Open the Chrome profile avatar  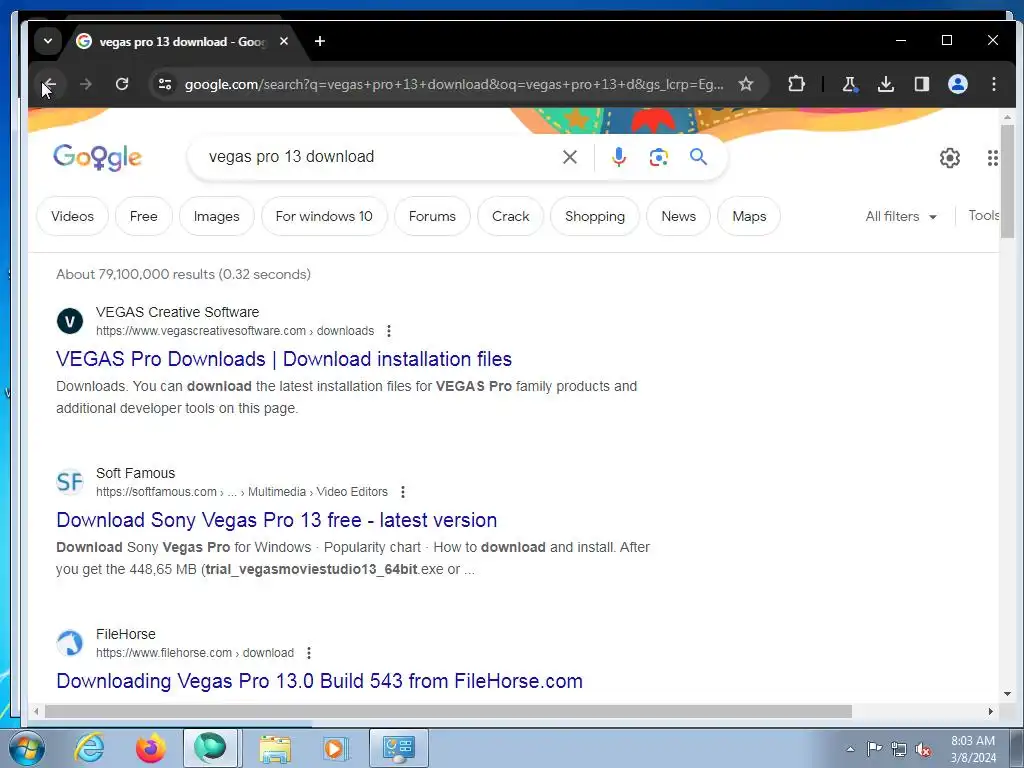point(957,84)
